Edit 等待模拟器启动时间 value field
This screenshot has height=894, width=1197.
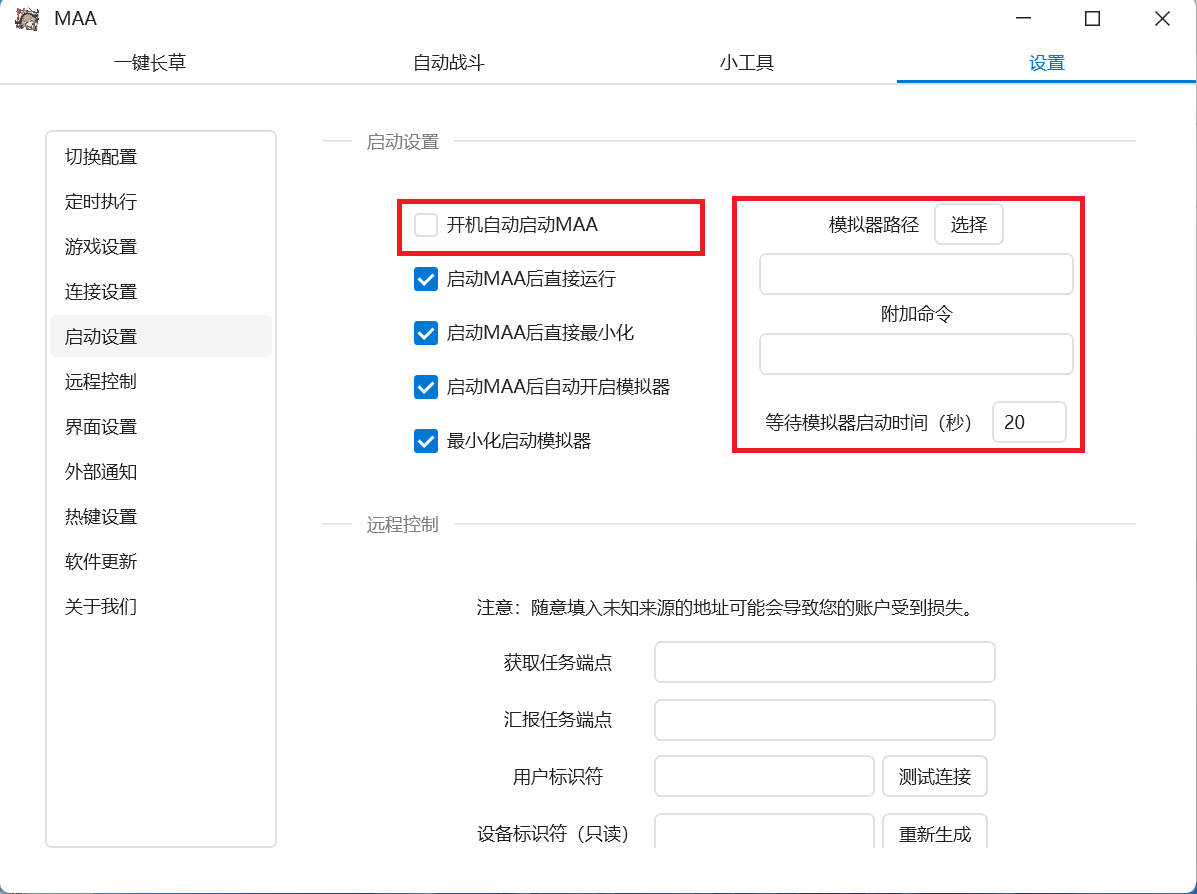click(x=1028, y=422)
